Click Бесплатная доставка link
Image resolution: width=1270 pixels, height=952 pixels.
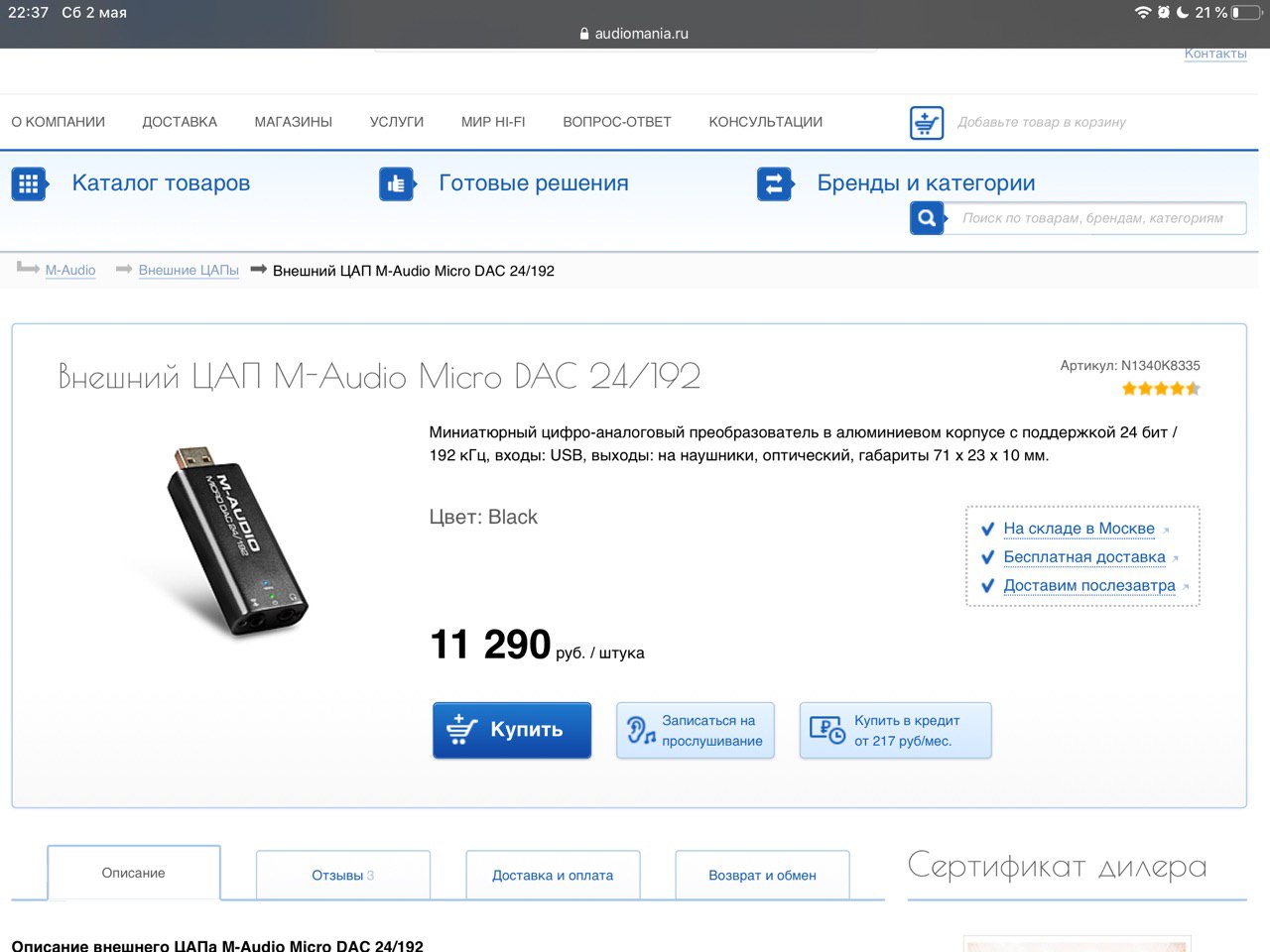(1084, 557)
